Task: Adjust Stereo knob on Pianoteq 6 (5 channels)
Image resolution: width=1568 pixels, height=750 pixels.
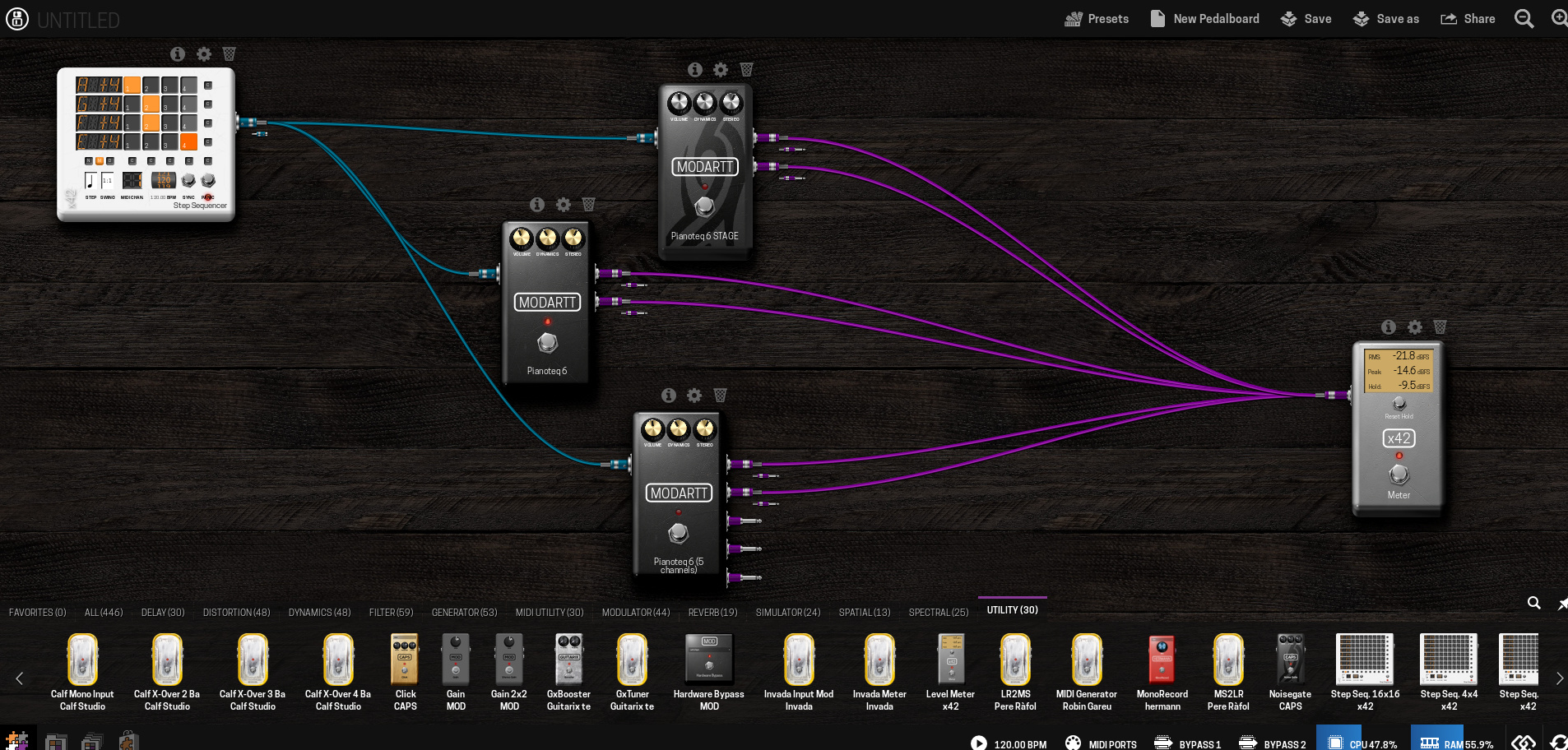Action: pos(704,428)
